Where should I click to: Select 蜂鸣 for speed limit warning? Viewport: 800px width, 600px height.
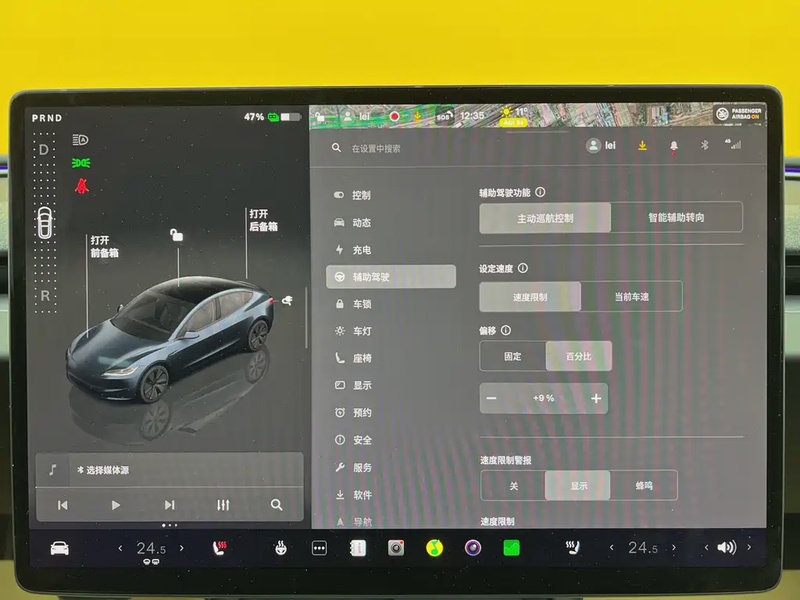[x=644, y=485]
